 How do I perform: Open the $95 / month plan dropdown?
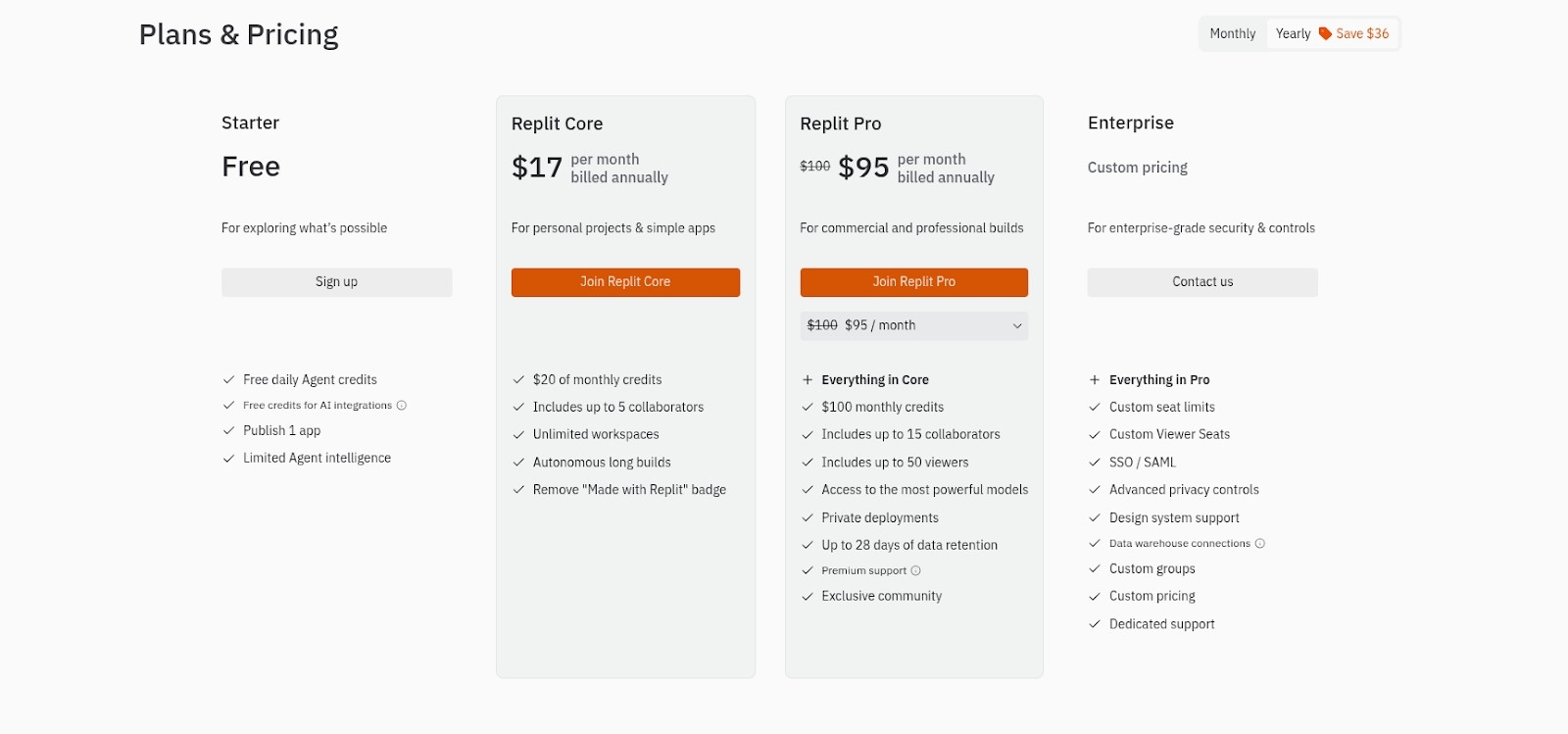(913, 325)
